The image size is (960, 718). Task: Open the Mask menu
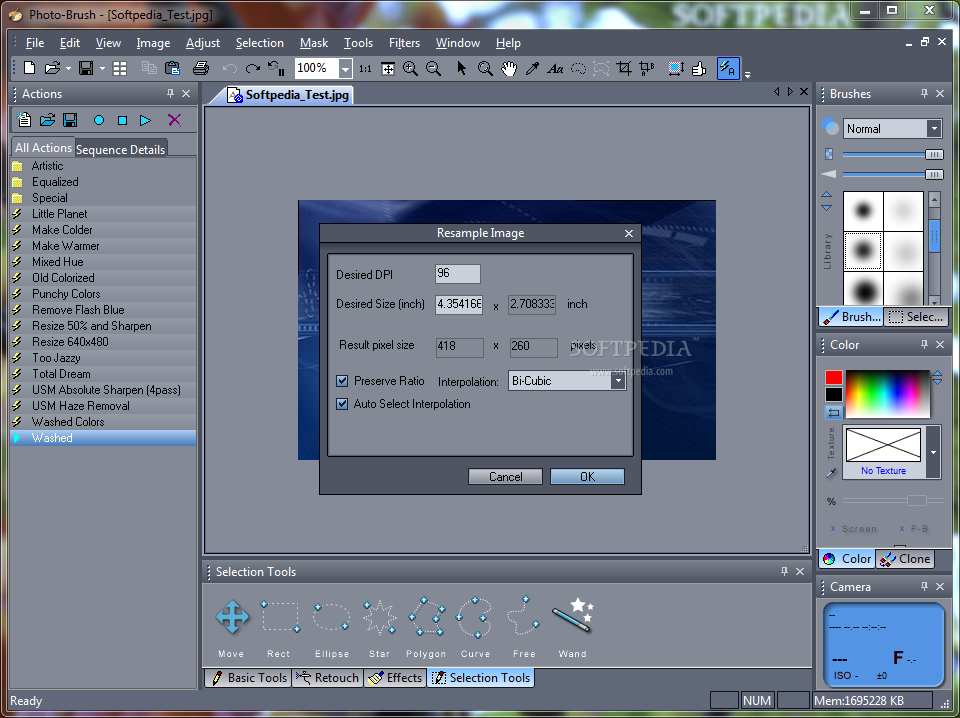(x=314, y=43)
